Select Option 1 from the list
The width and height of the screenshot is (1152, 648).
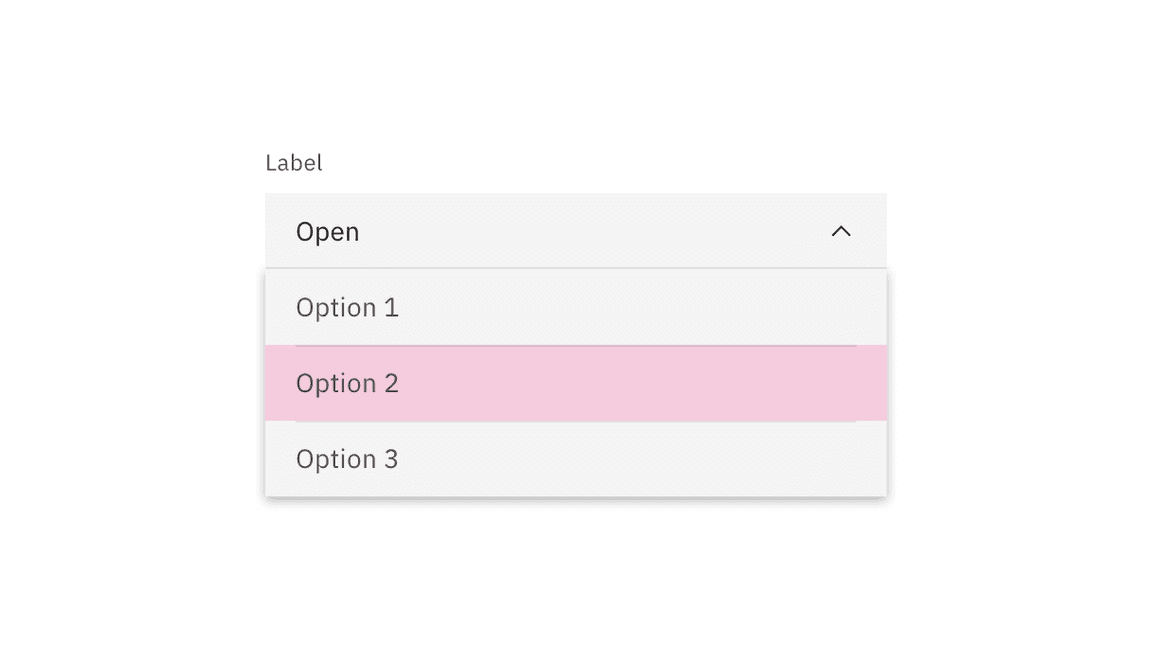tap(575, 308)
